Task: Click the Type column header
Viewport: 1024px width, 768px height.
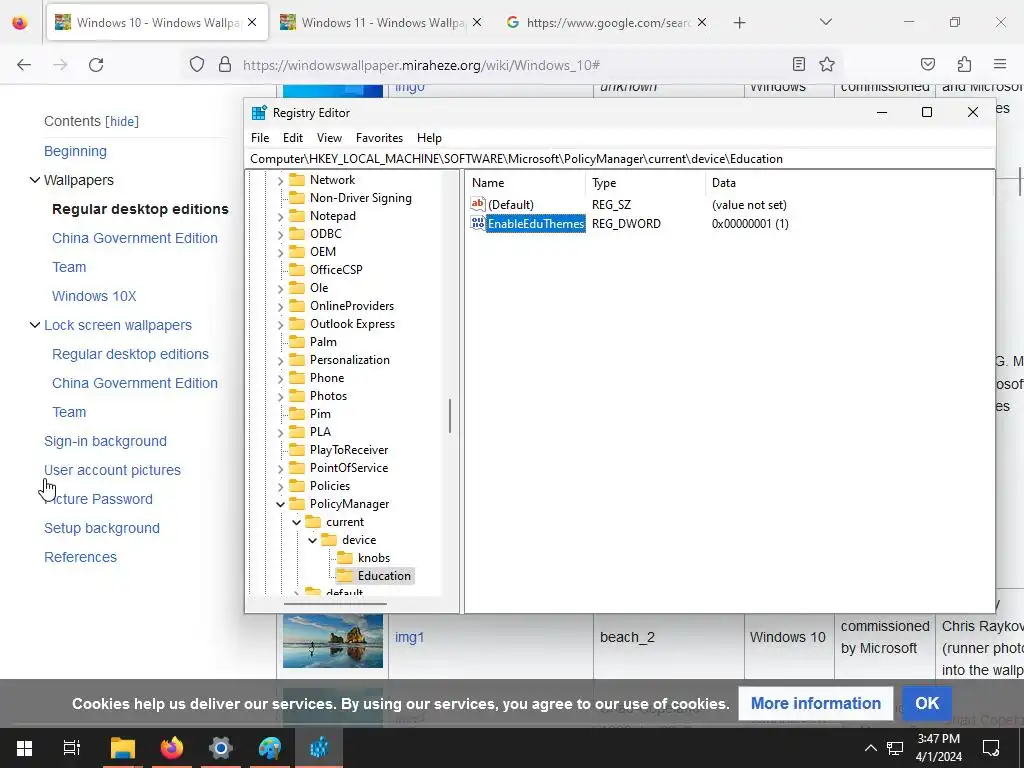Action: coord(646,183)
